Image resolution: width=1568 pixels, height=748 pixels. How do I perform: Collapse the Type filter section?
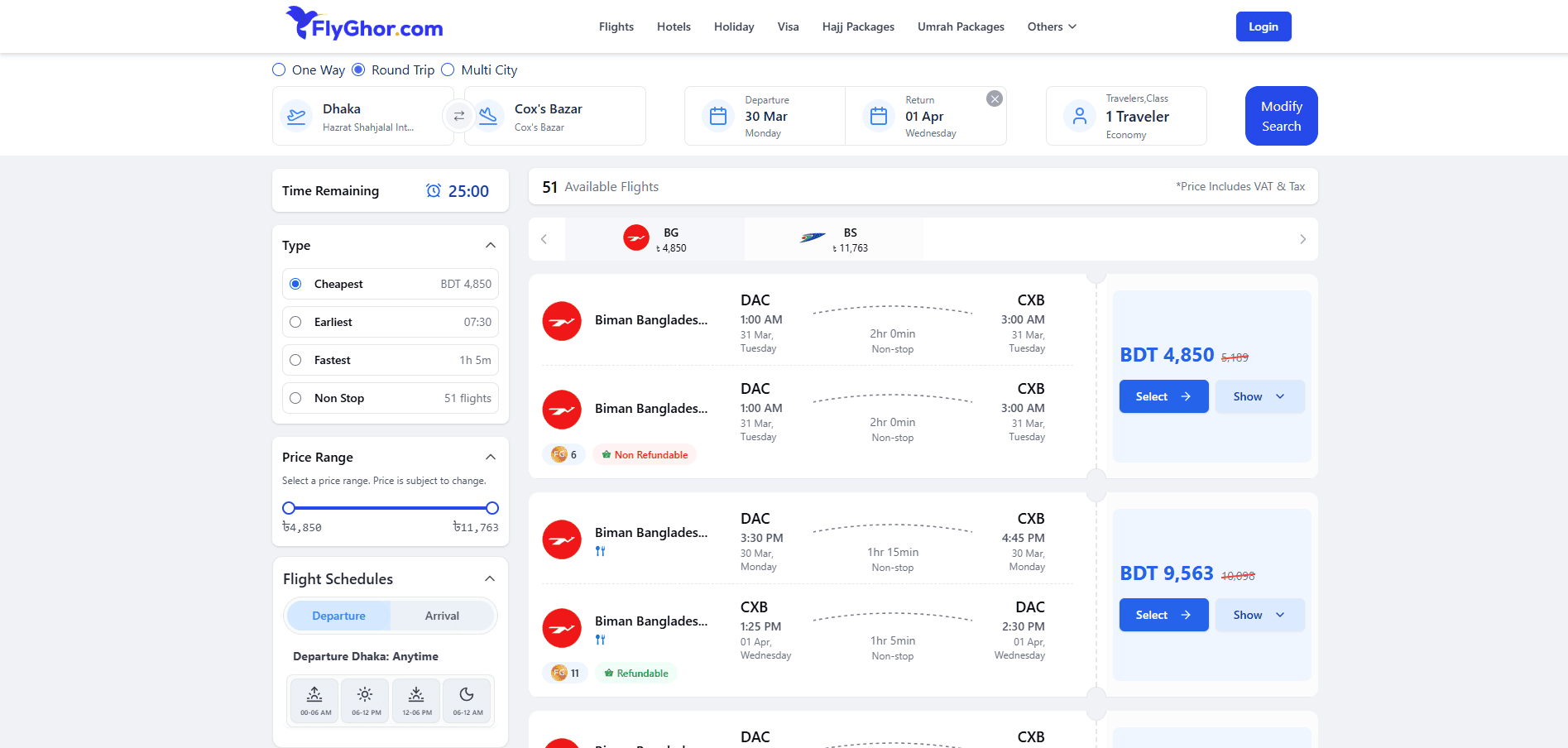click(x=491, y=245)
